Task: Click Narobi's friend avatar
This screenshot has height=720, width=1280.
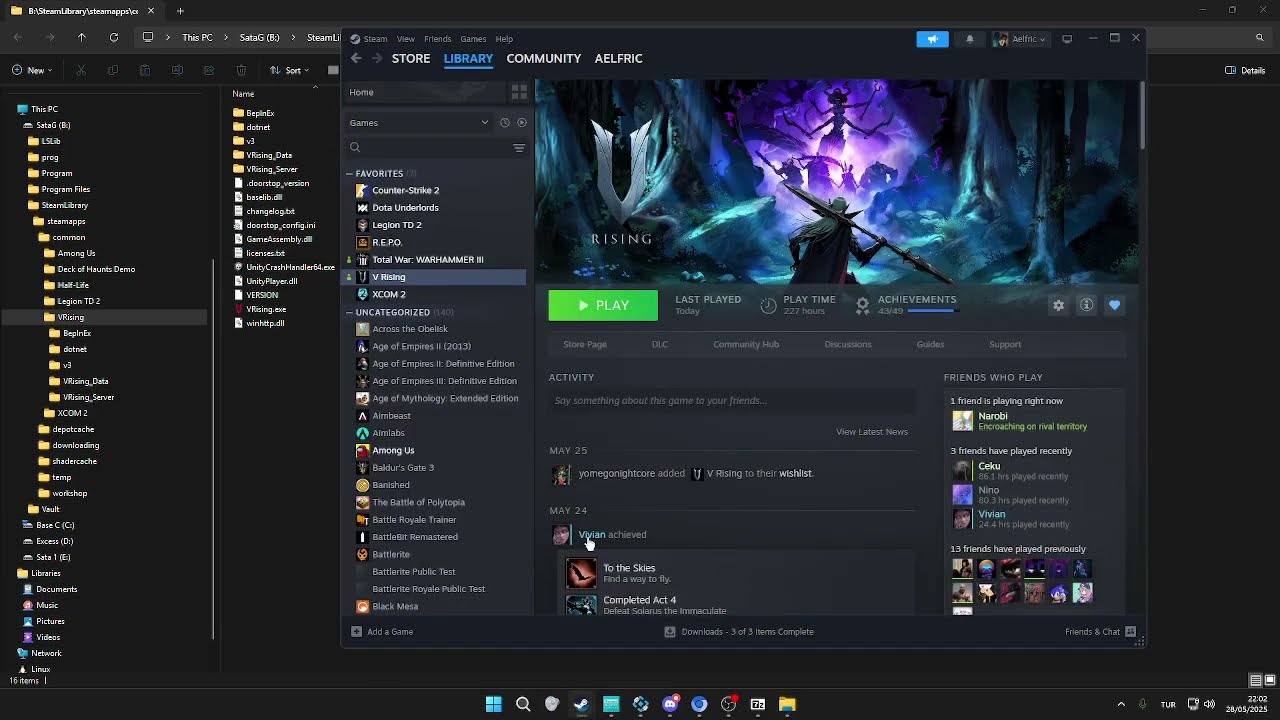Action: click(962, 421)
